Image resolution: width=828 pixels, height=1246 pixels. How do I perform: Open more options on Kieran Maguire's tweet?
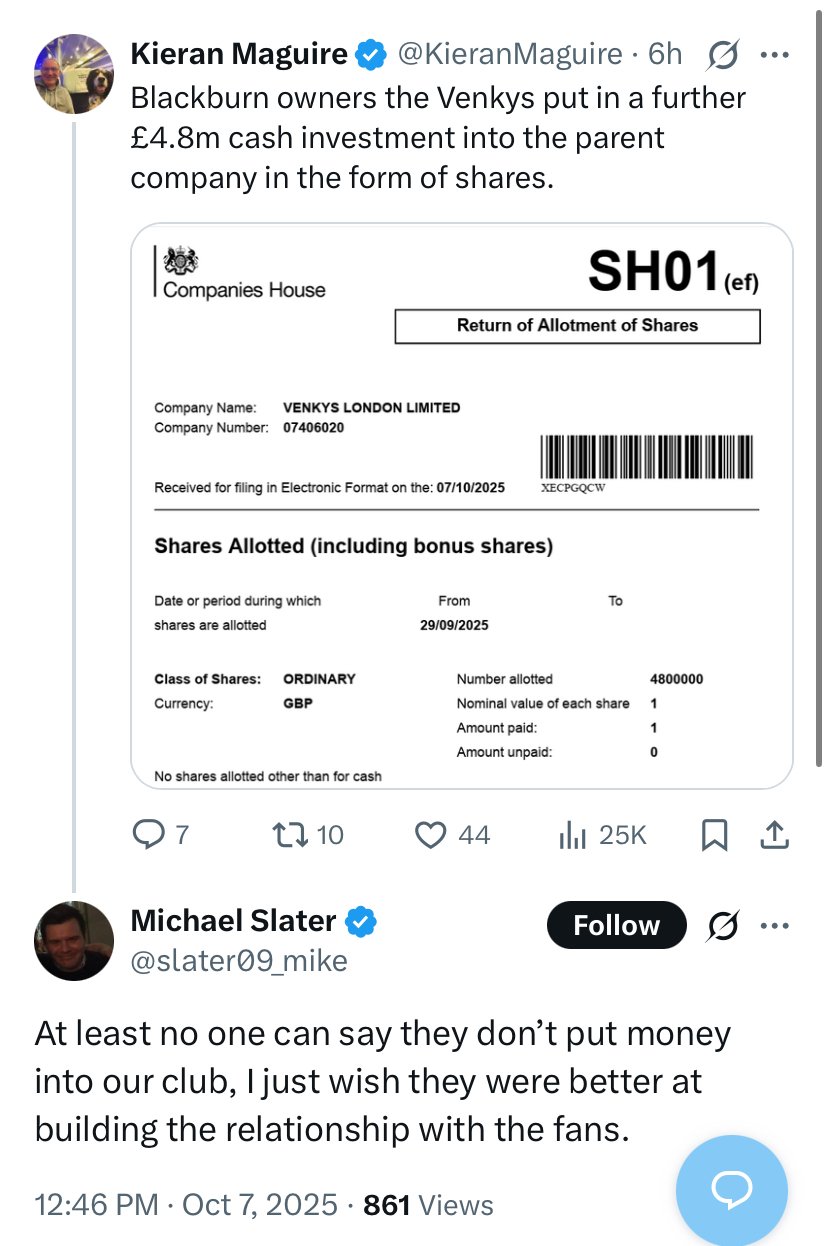(775, 55)
